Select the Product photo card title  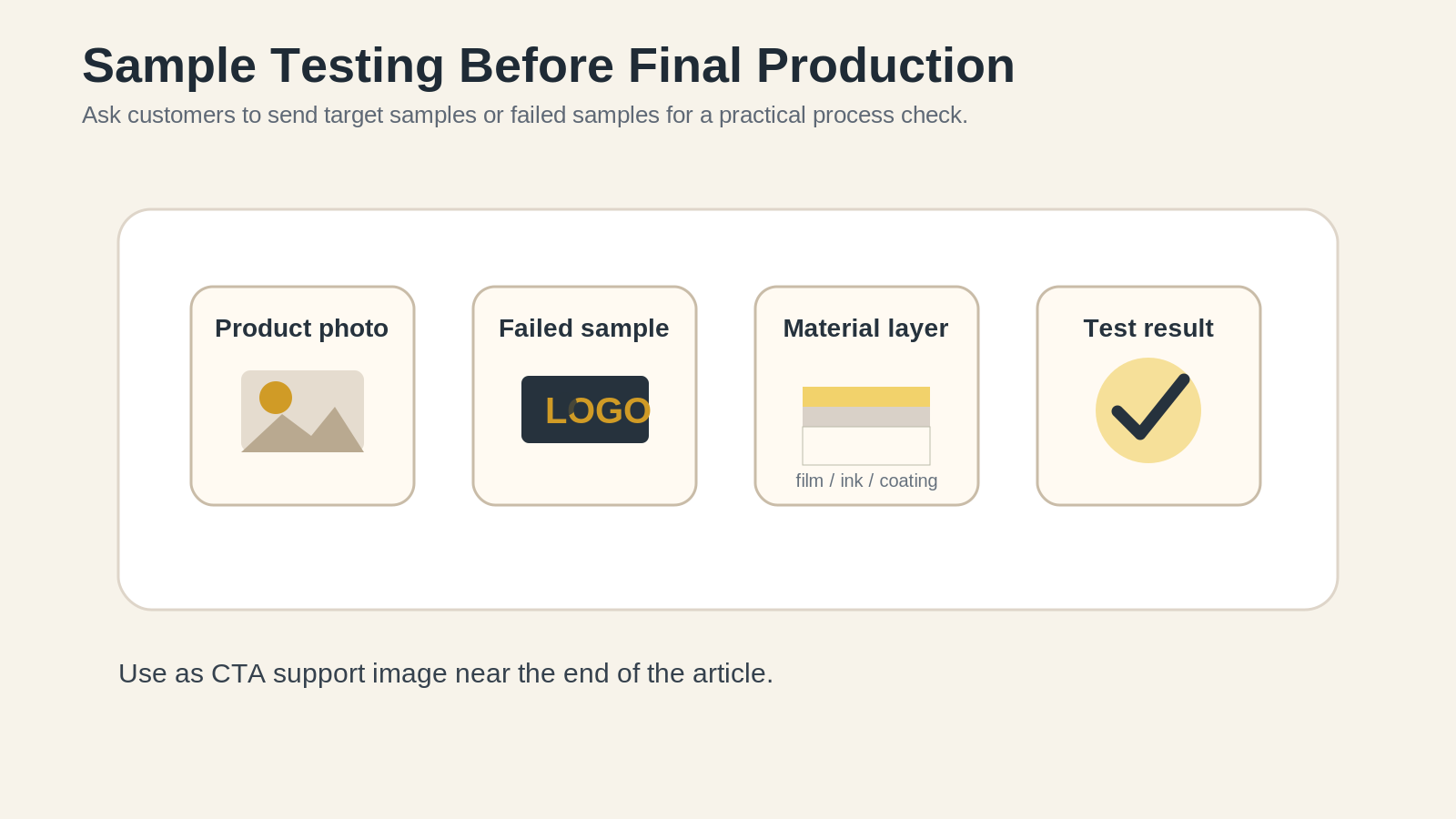pos(302,329)
